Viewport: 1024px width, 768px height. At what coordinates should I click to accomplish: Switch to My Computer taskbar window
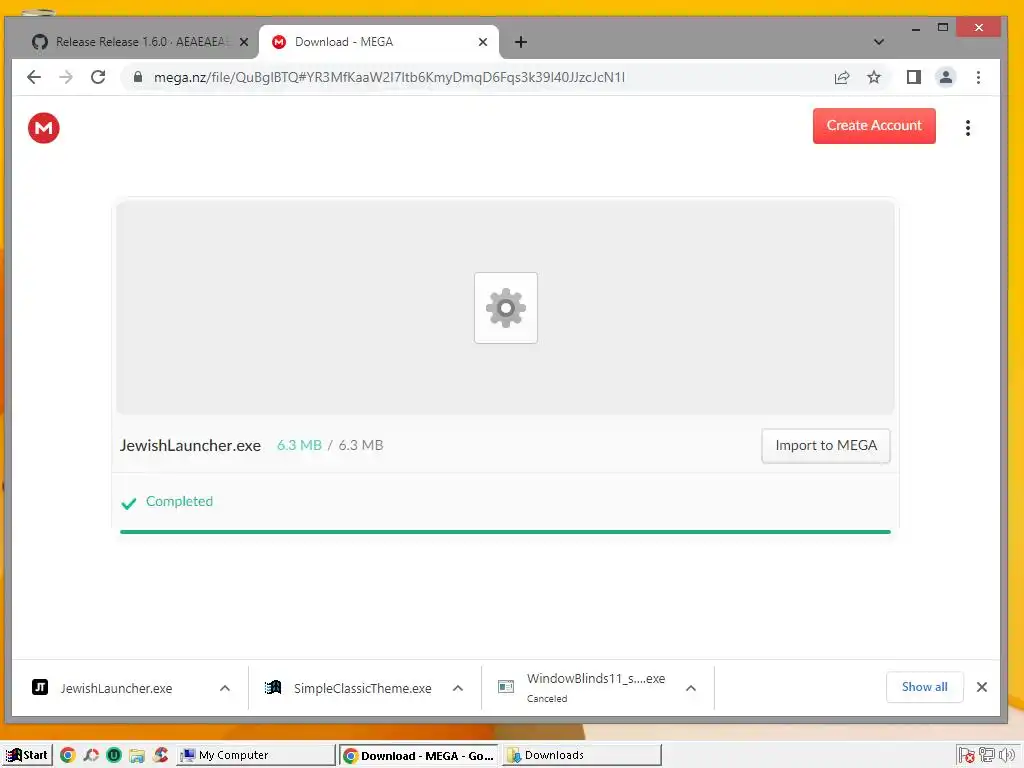click(256, 755)
